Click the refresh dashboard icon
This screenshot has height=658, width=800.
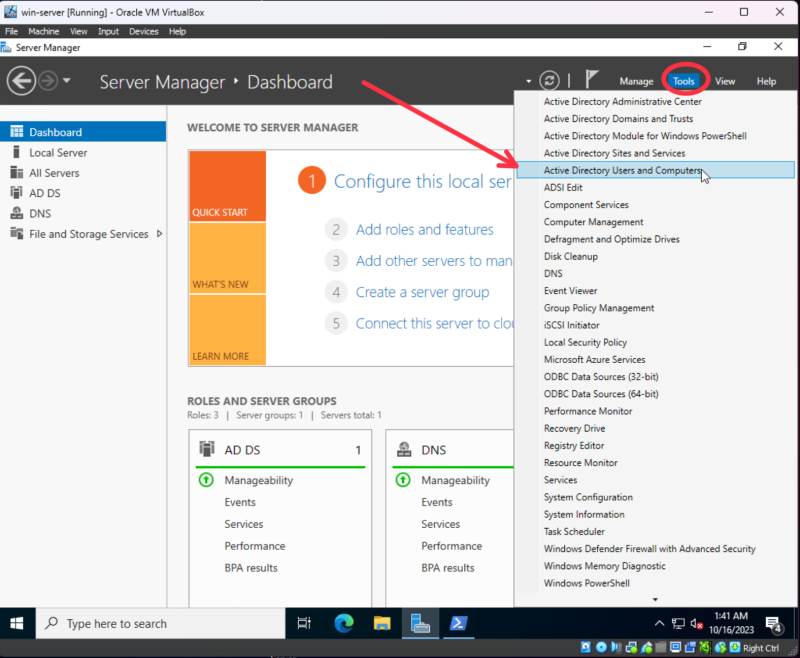tap(548, 81)
